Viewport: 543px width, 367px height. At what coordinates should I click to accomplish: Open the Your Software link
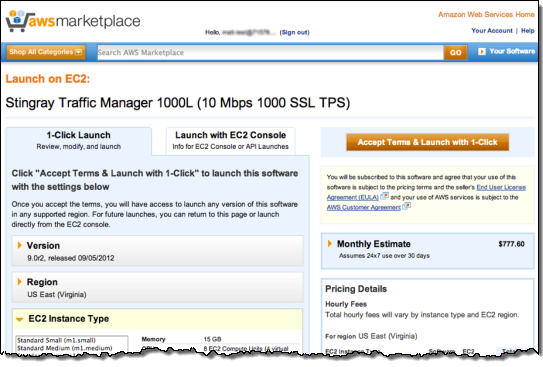(512, 52)
